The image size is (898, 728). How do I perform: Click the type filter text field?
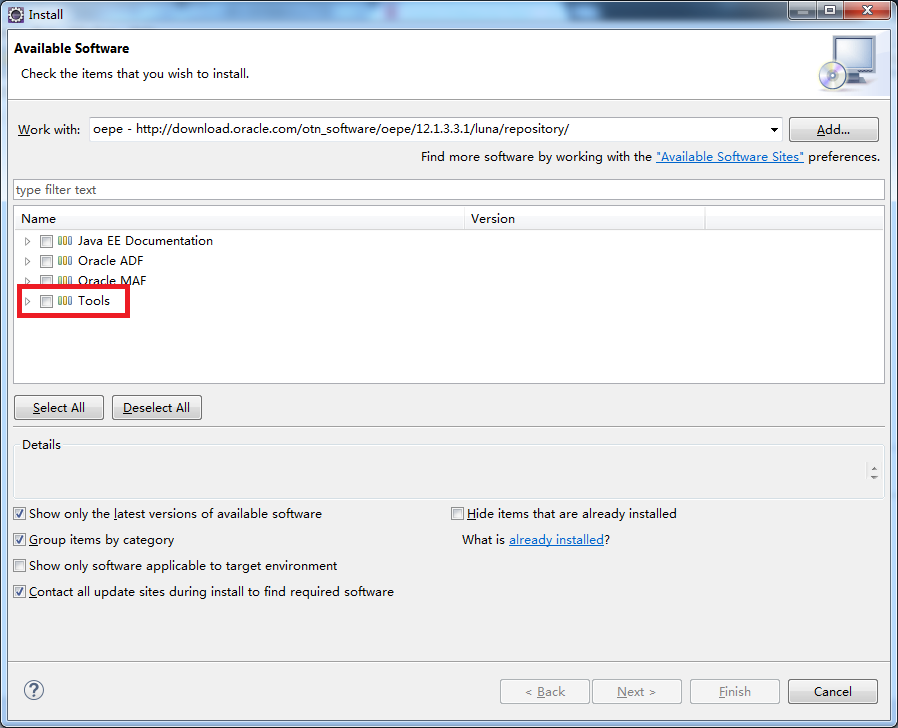449,190
